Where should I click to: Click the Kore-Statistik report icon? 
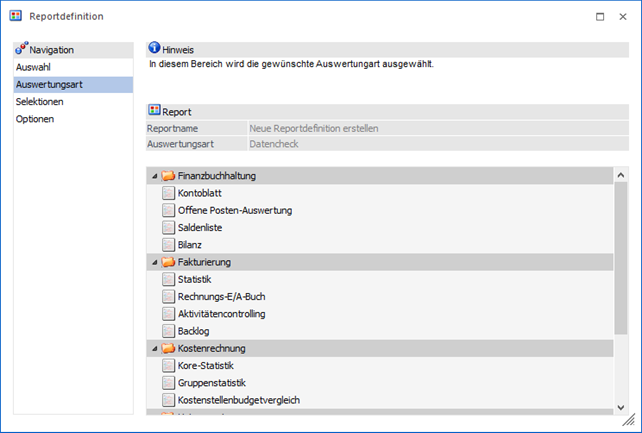(168, 365)
